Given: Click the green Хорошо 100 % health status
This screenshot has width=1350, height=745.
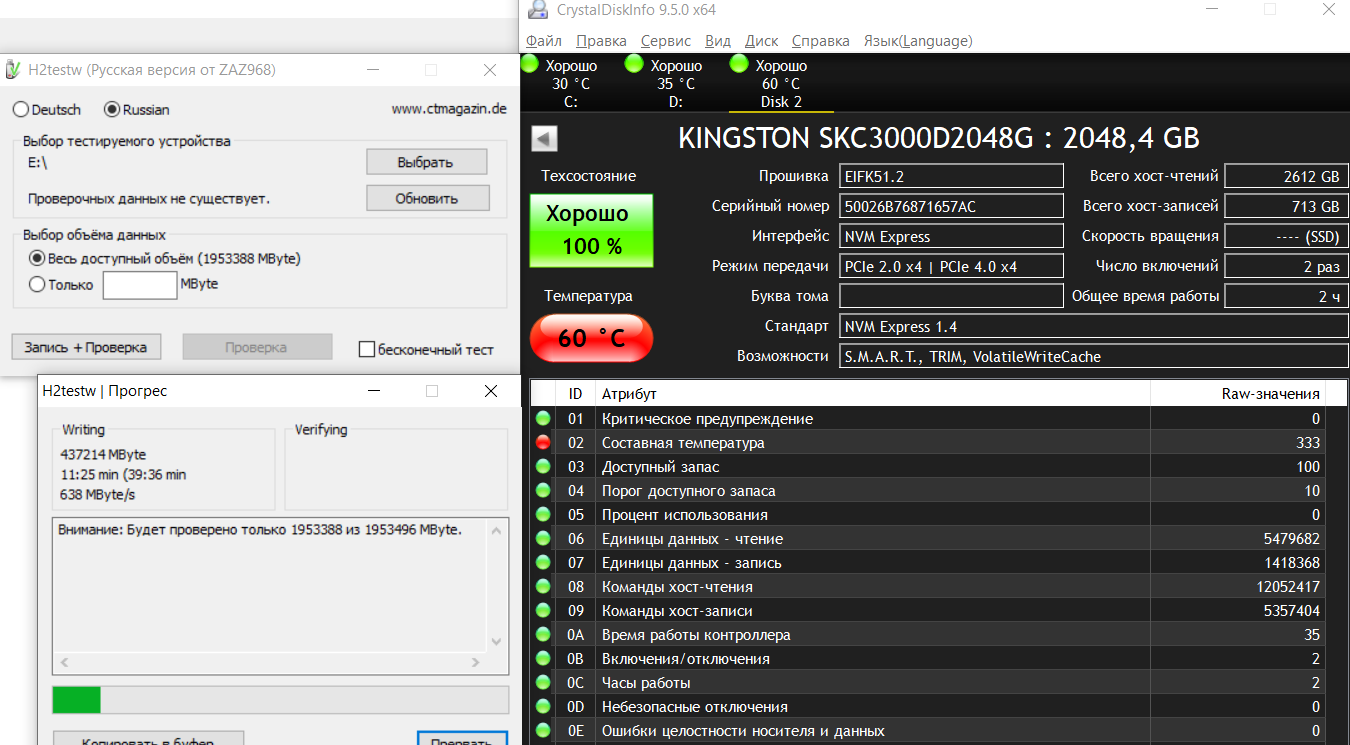Looking at the screenshot, I should (591, 230).
